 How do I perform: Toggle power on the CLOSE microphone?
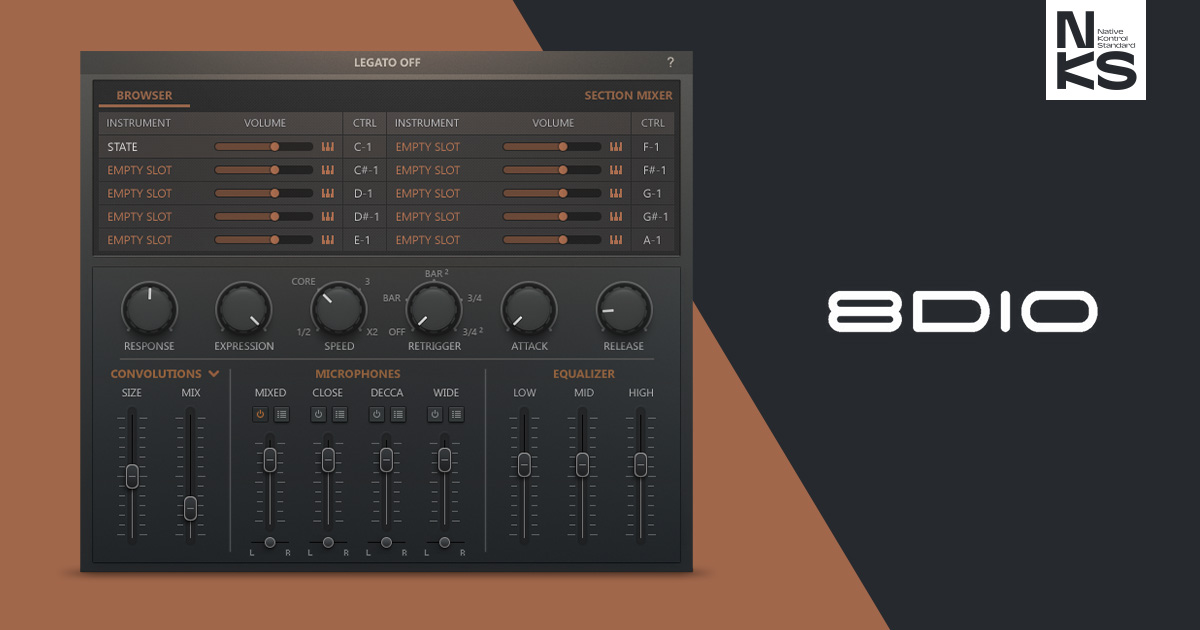point(320,414)
